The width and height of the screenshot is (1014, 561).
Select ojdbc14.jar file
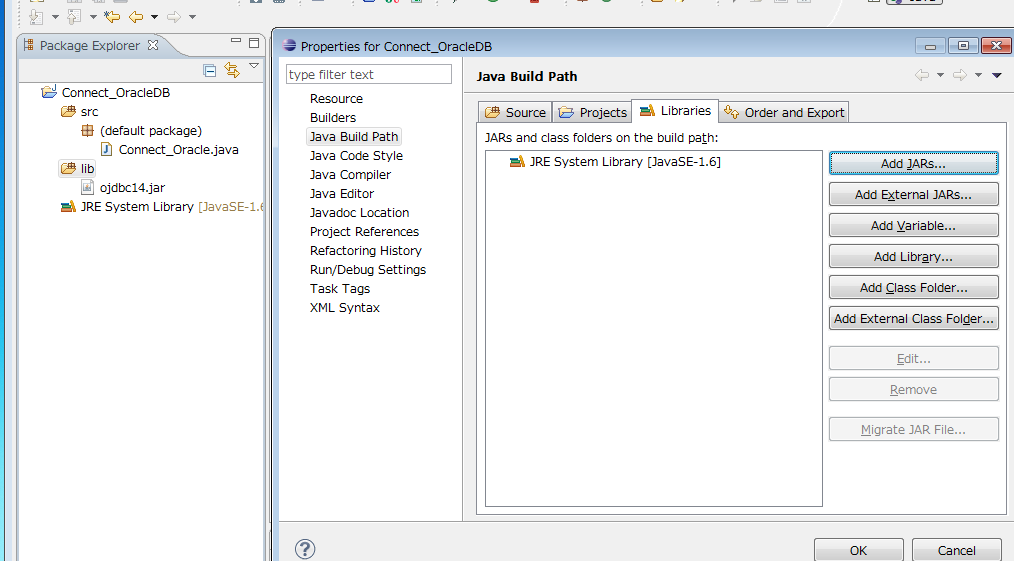coord(132,188)
